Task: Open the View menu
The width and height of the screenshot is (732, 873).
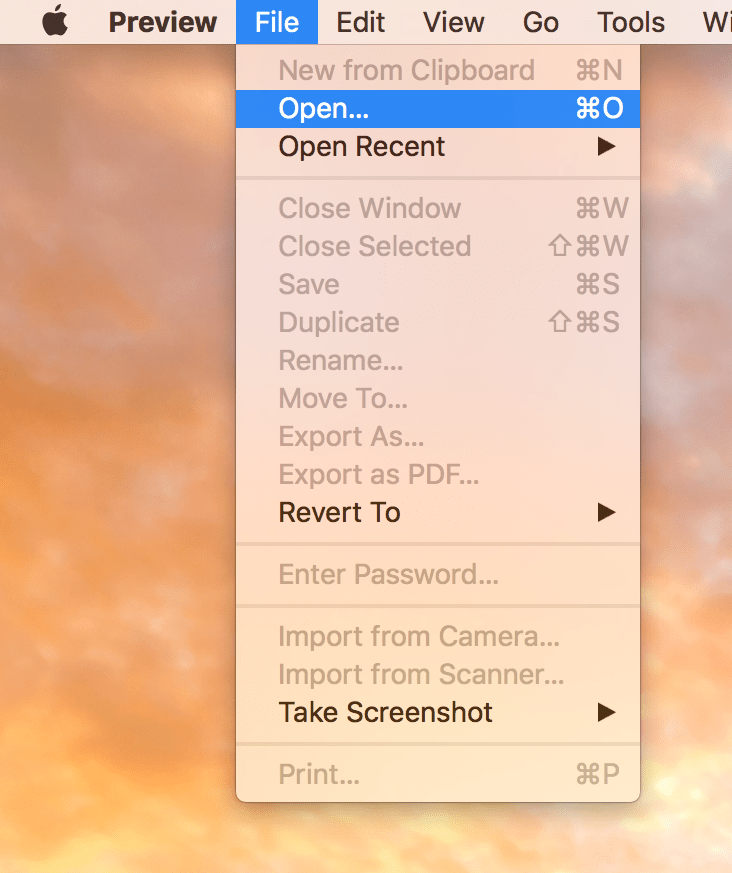Action: (x=453, y=22)
